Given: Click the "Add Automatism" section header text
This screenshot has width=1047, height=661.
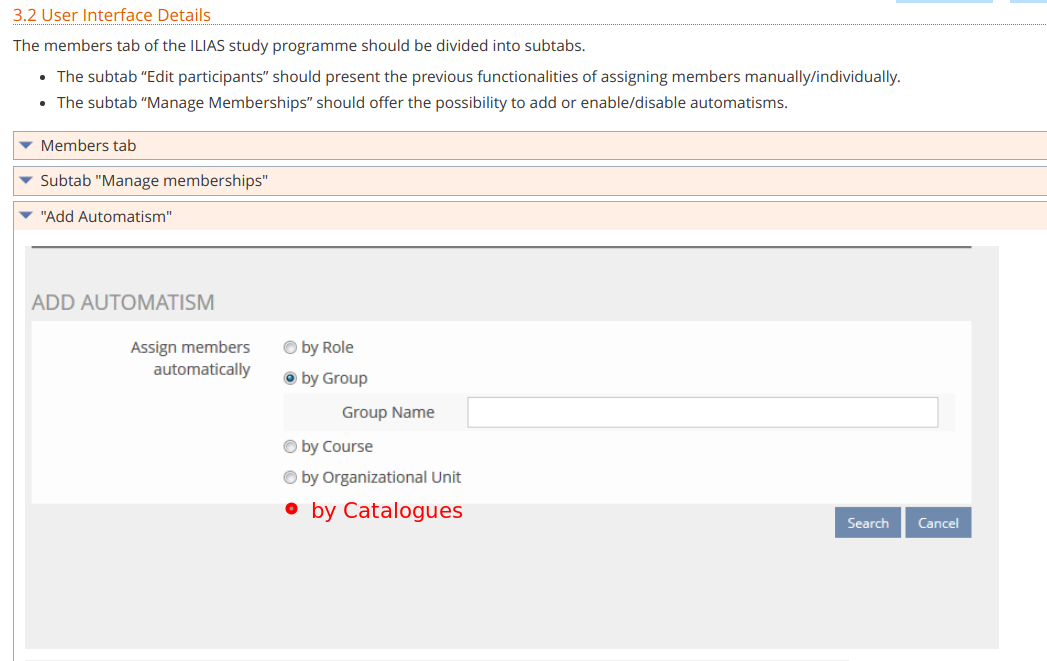Looking at the screenshot, I should (x=106, y=216).
